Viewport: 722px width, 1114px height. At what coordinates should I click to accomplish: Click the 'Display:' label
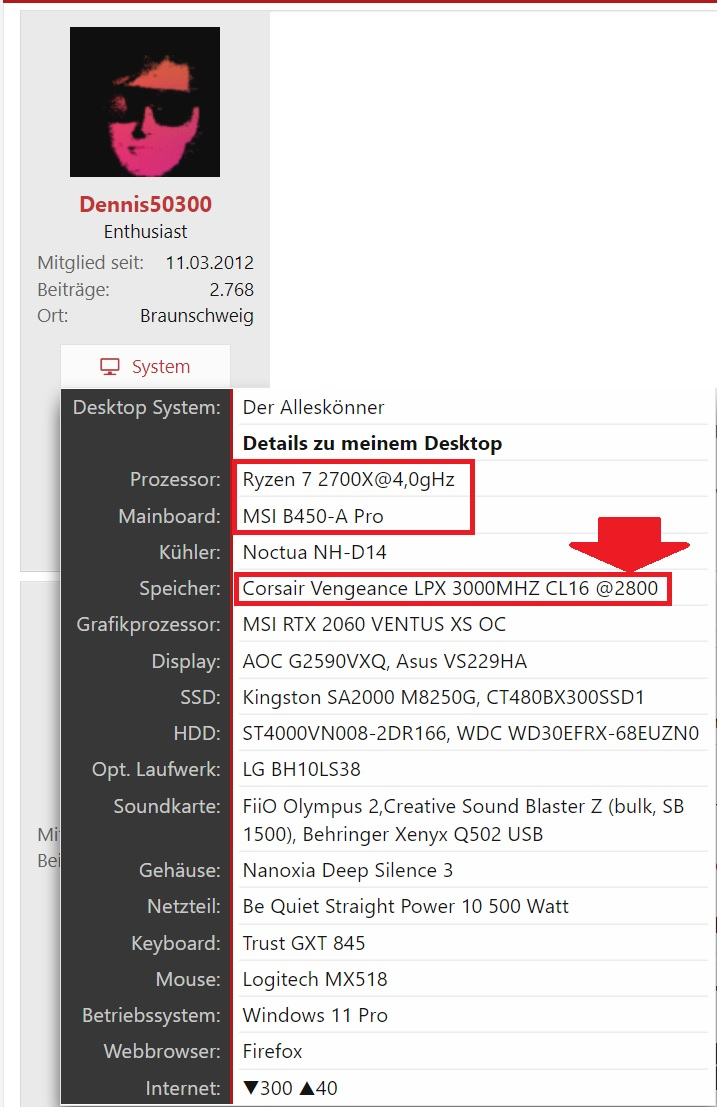pos(185,661)
